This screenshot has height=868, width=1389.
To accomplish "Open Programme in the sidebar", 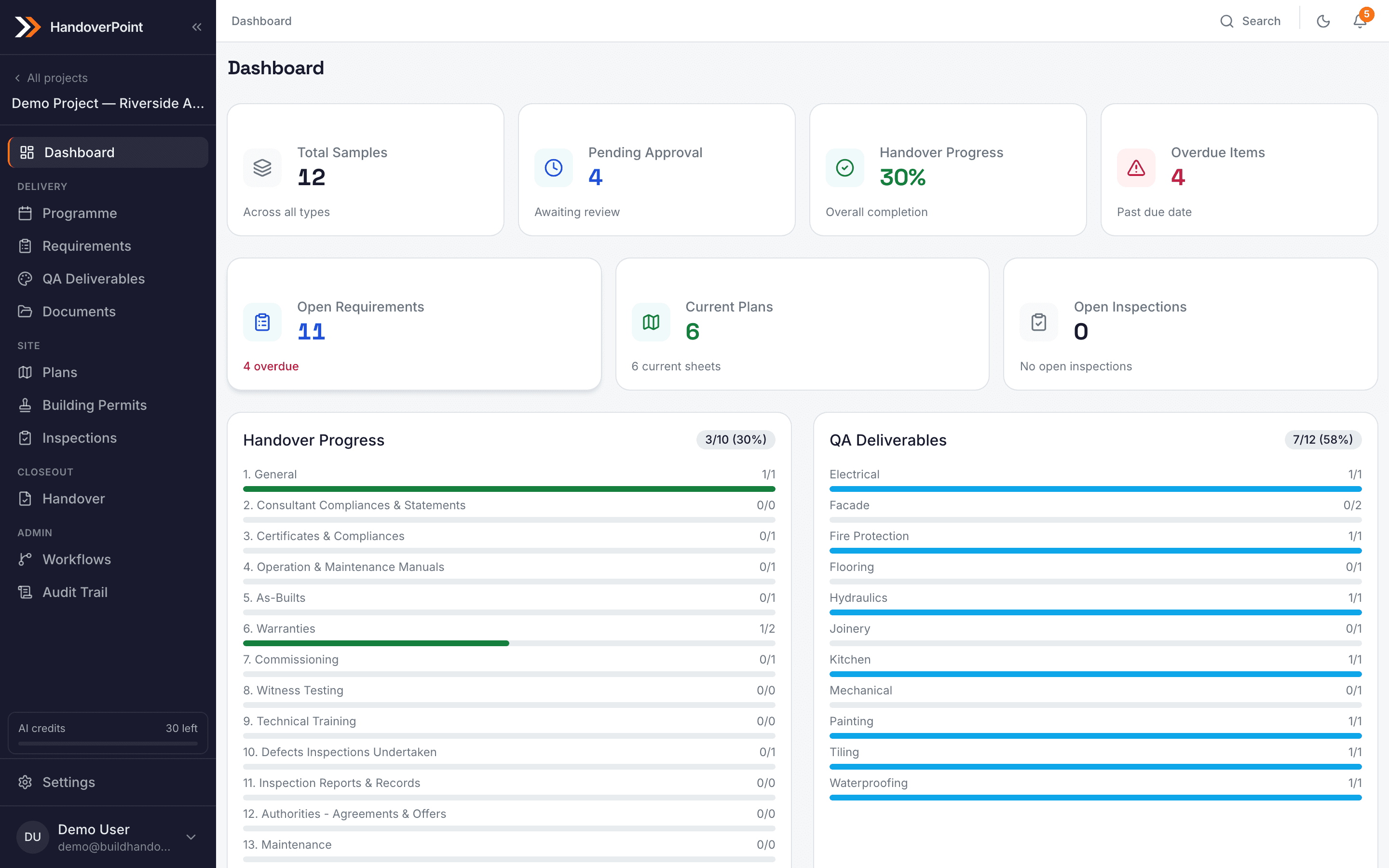I will point(108,213).
